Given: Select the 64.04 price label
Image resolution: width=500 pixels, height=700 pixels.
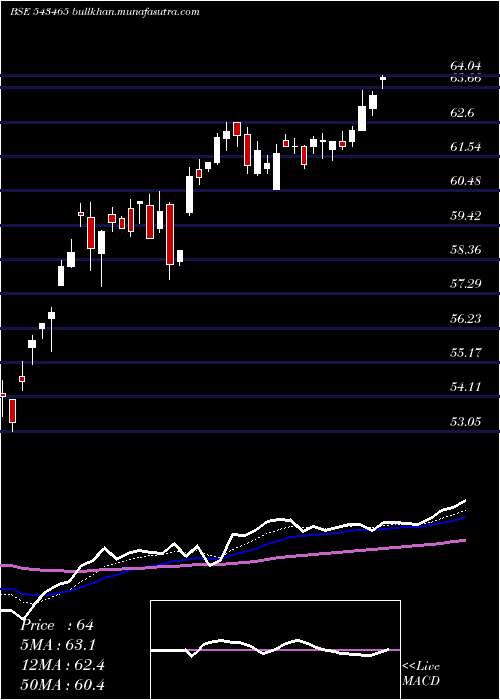Looking at the screenshot, I should pyautogui.click(x=466, y=67).
